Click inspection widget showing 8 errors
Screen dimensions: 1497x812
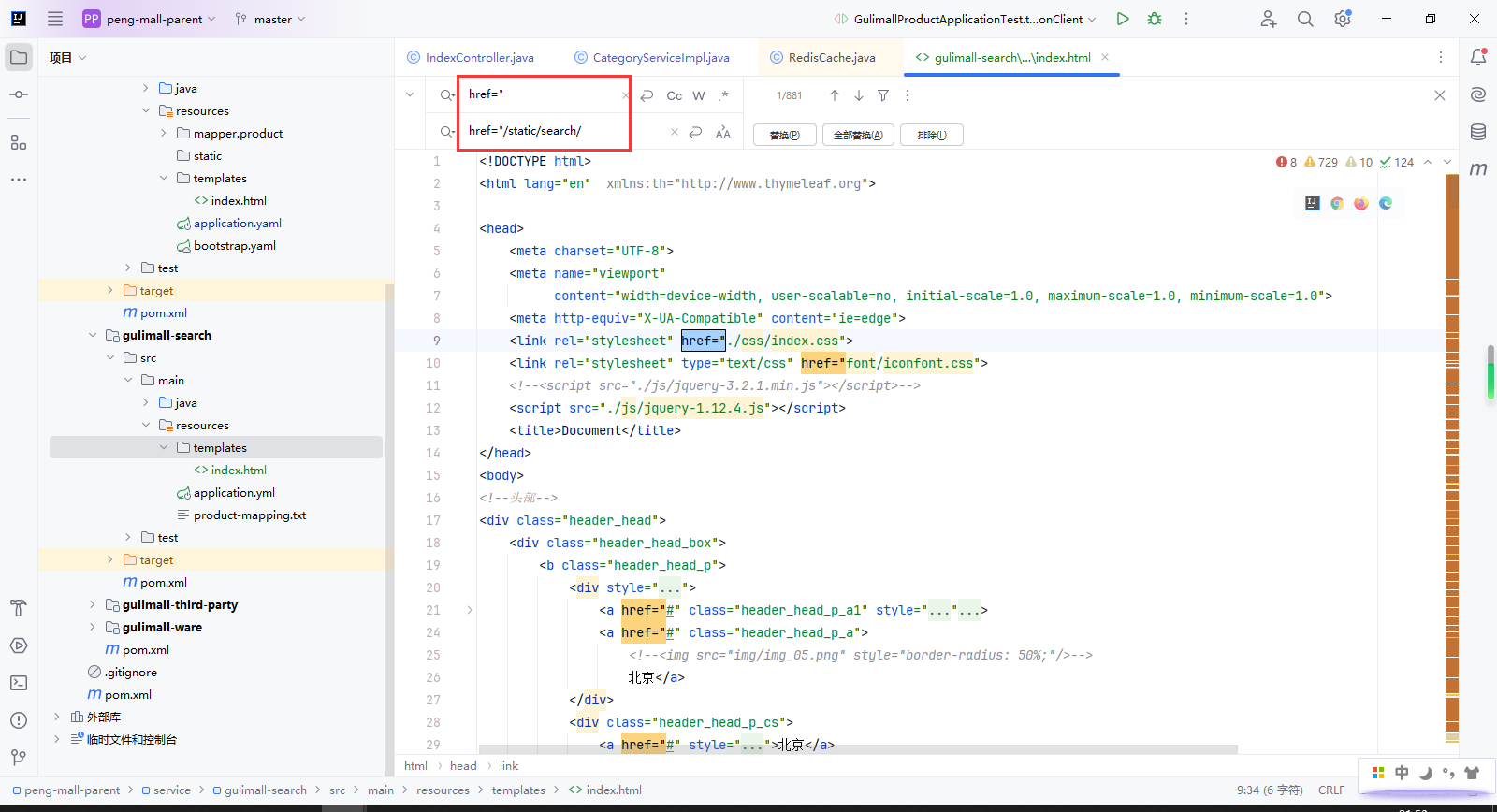1287,162
